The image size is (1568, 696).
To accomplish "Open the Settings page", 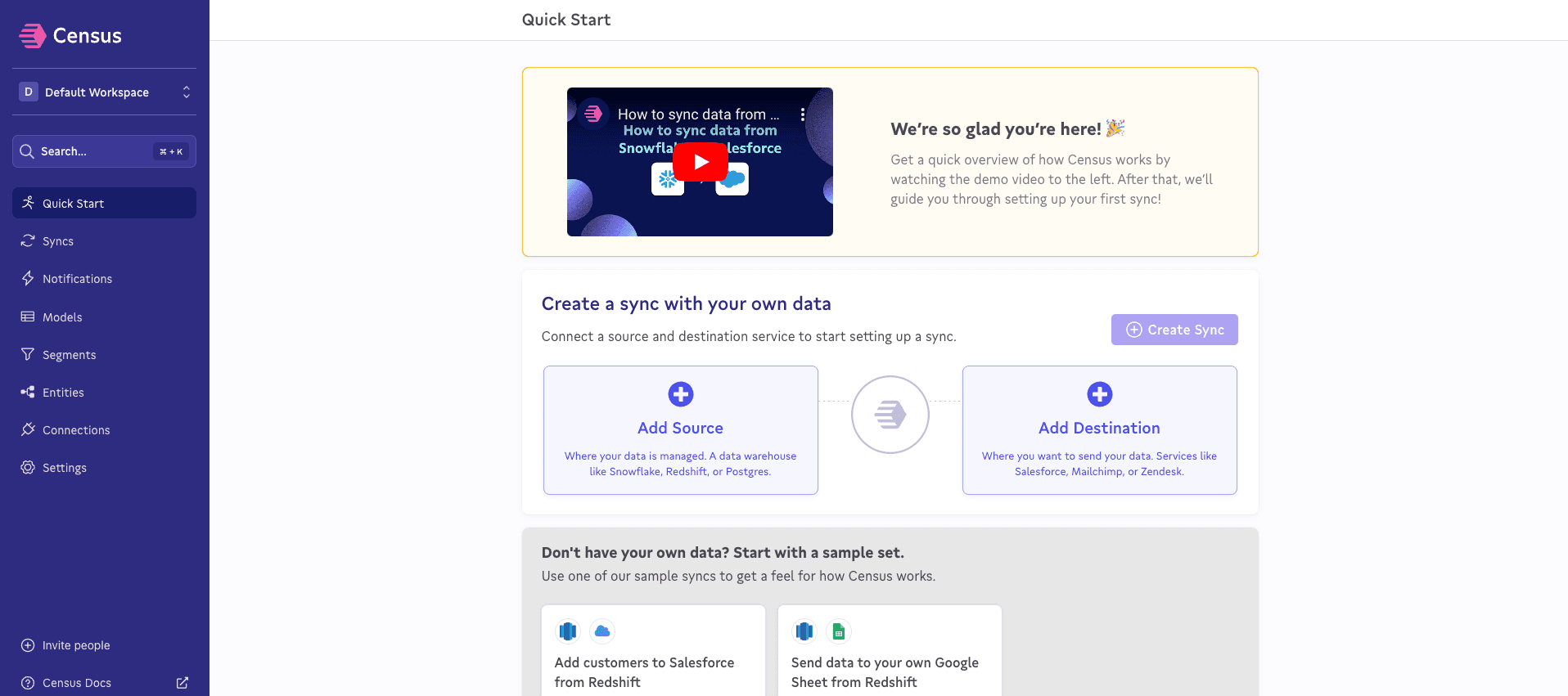I will [65, 468].
